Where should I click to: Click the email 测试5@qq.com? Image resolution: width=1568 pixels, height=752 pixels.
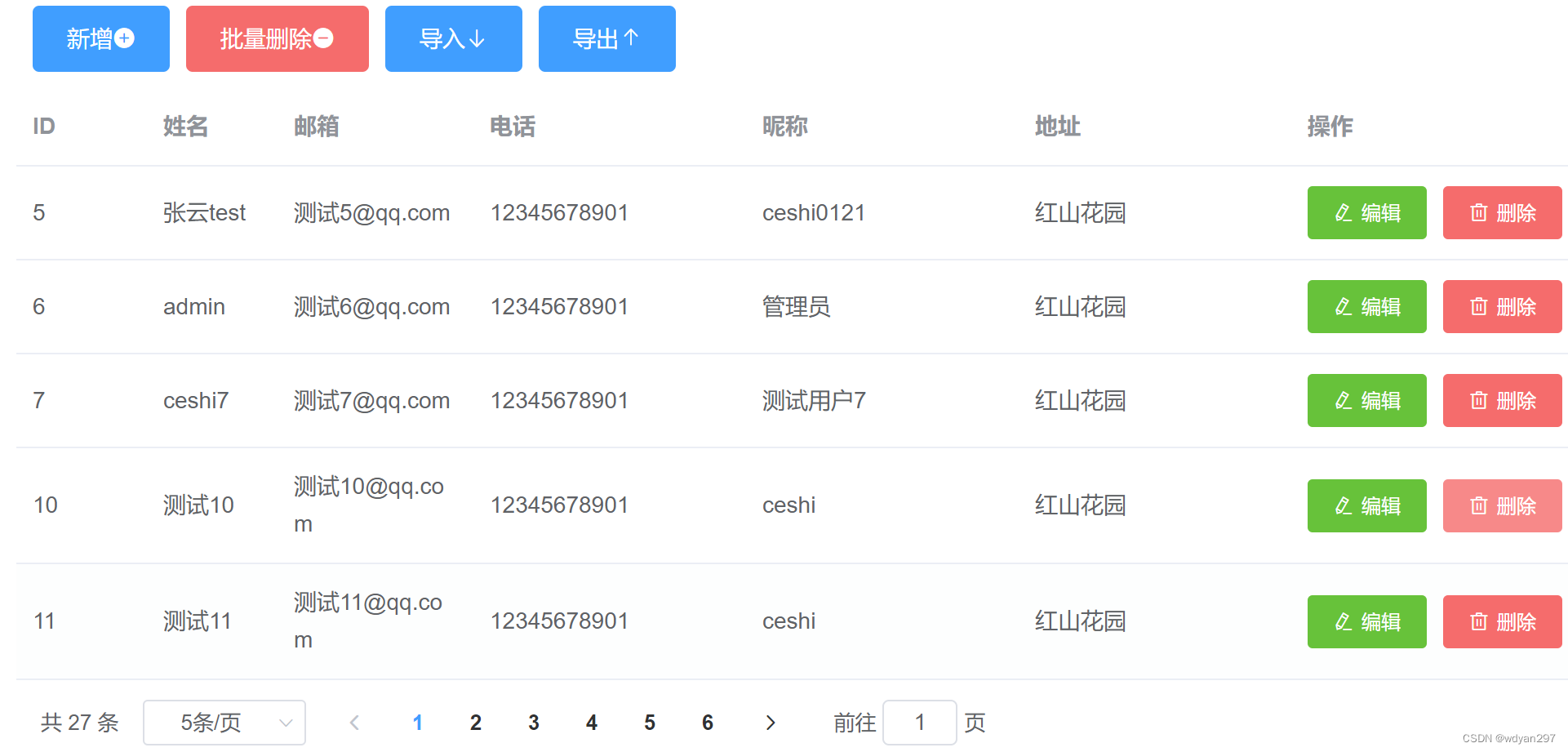[x=372, y=213]
